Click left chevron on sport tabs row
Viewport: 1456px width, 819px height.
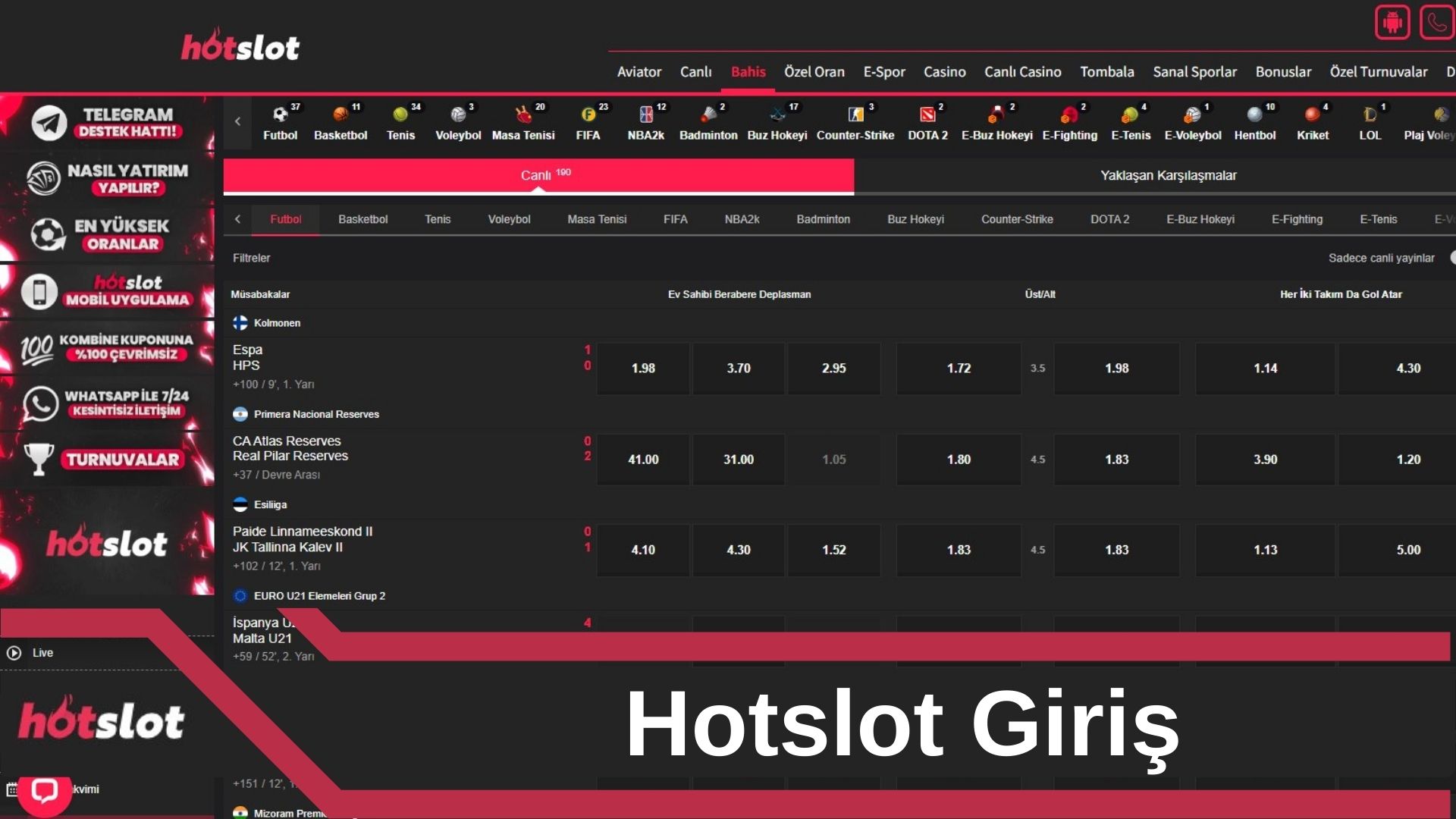[x=237, y=219]
